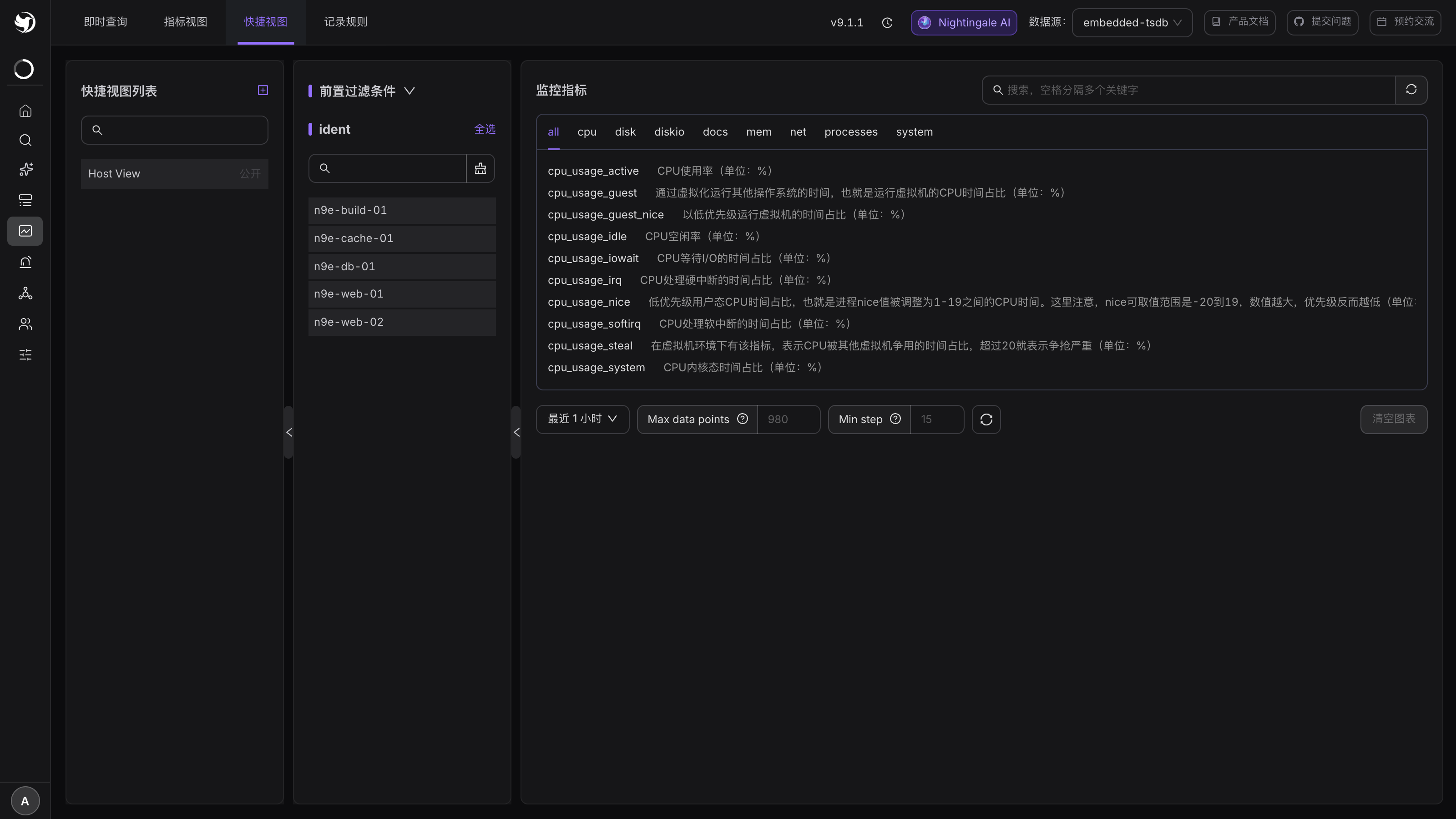Open the AI sparkle icon in sidebar
The height and width of the screenshot is (819, 1456).
pyautogui.click(x=25, y=169)
